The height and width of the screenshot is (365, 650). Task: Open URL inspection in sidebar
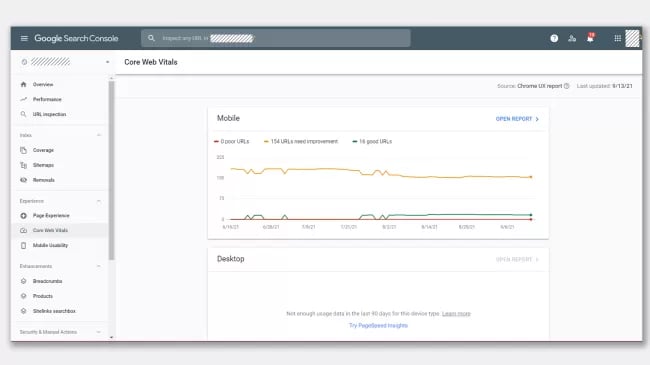coord(49,114)
